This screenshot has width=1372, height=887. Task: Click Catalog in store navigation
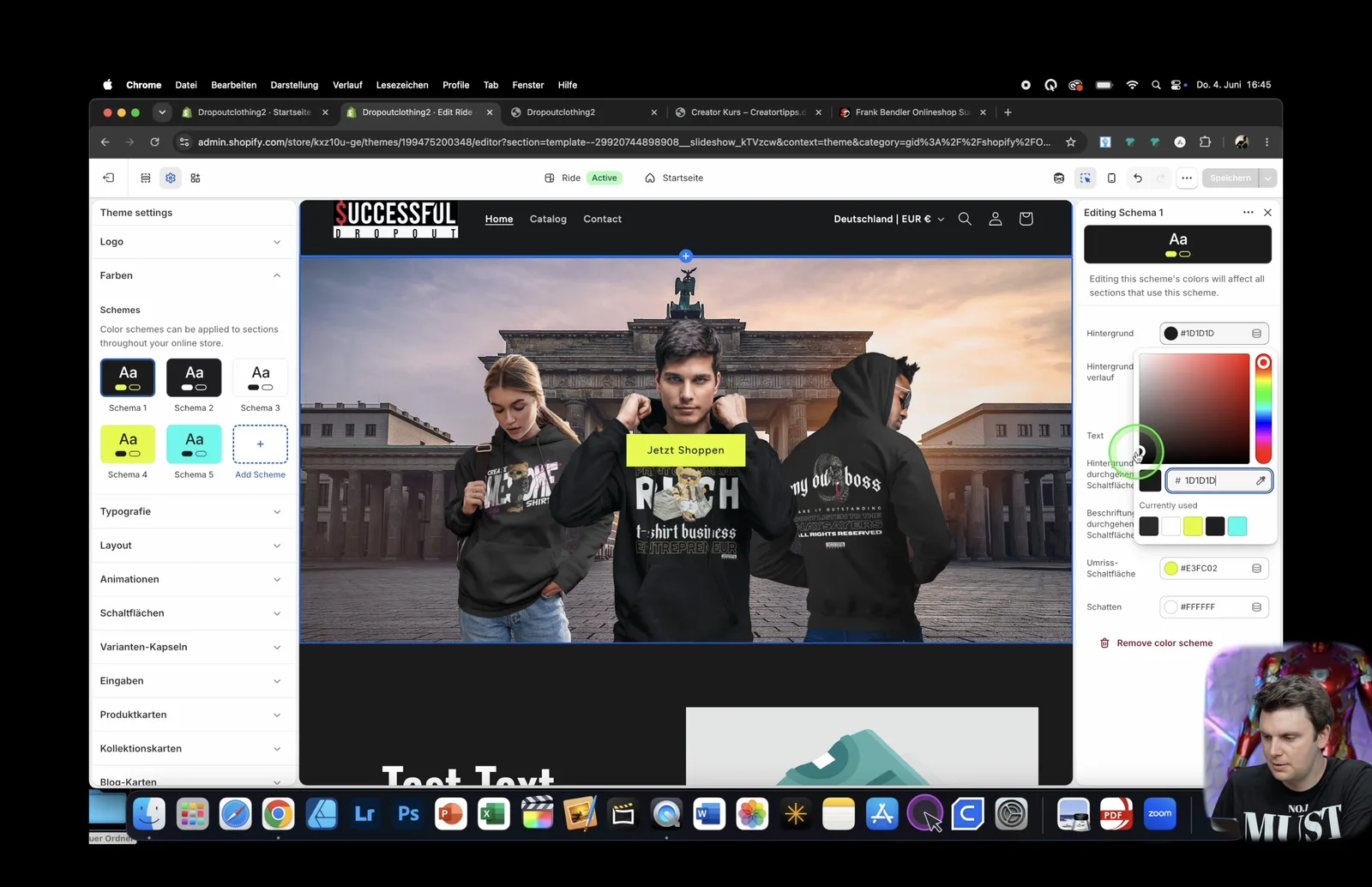click(x=548, y=219)
